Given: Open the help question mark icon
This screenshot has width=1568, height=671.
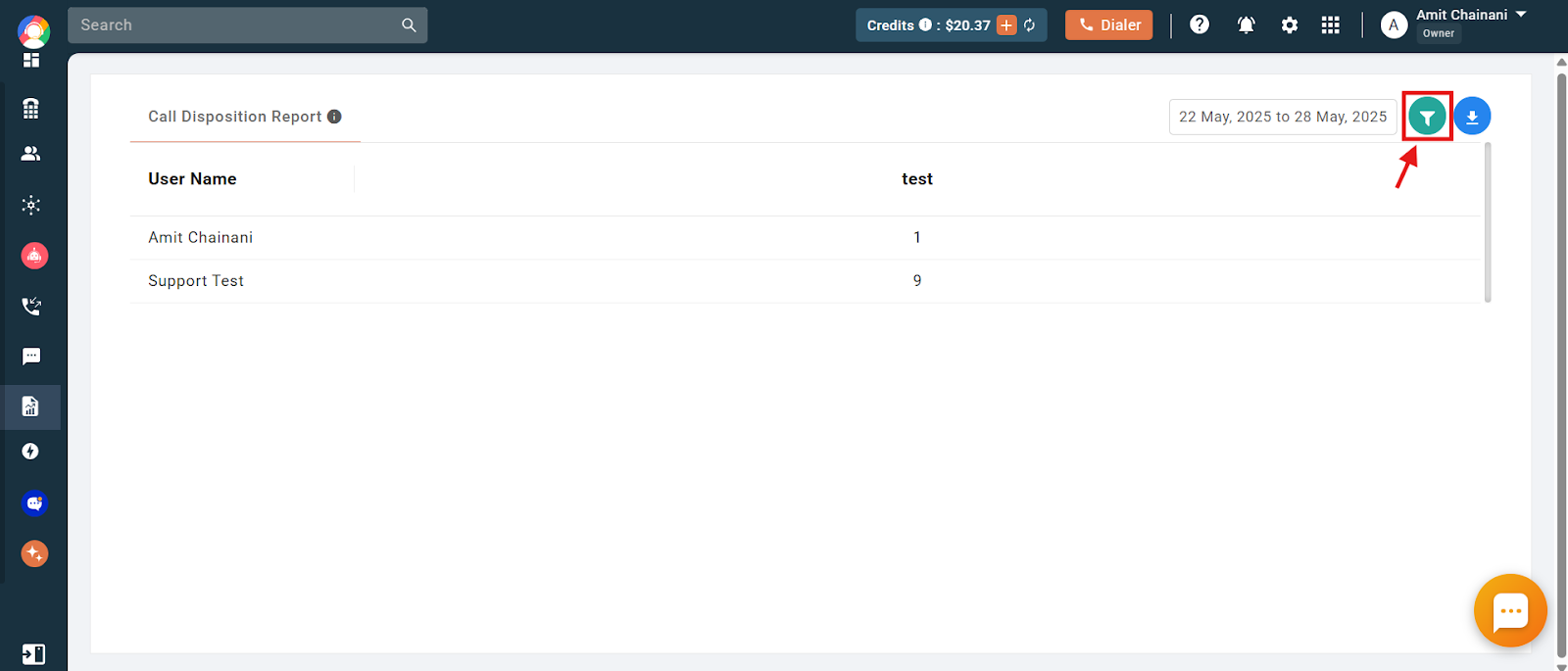Looking at the screenshot, I should (1200, 24).
